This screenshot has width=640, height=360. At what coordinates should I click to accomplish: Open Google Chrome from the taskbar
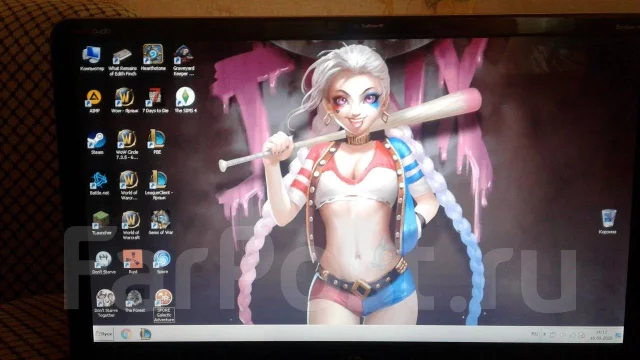coord(127,334)
